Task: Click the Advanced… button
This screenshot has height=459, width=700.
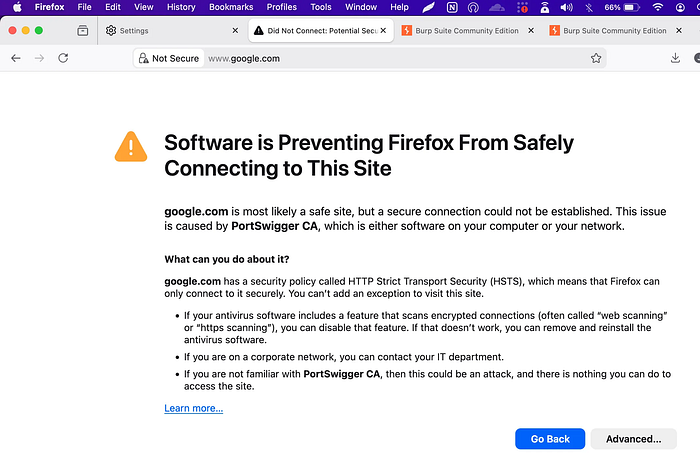Action: click(x=633, y=439)
